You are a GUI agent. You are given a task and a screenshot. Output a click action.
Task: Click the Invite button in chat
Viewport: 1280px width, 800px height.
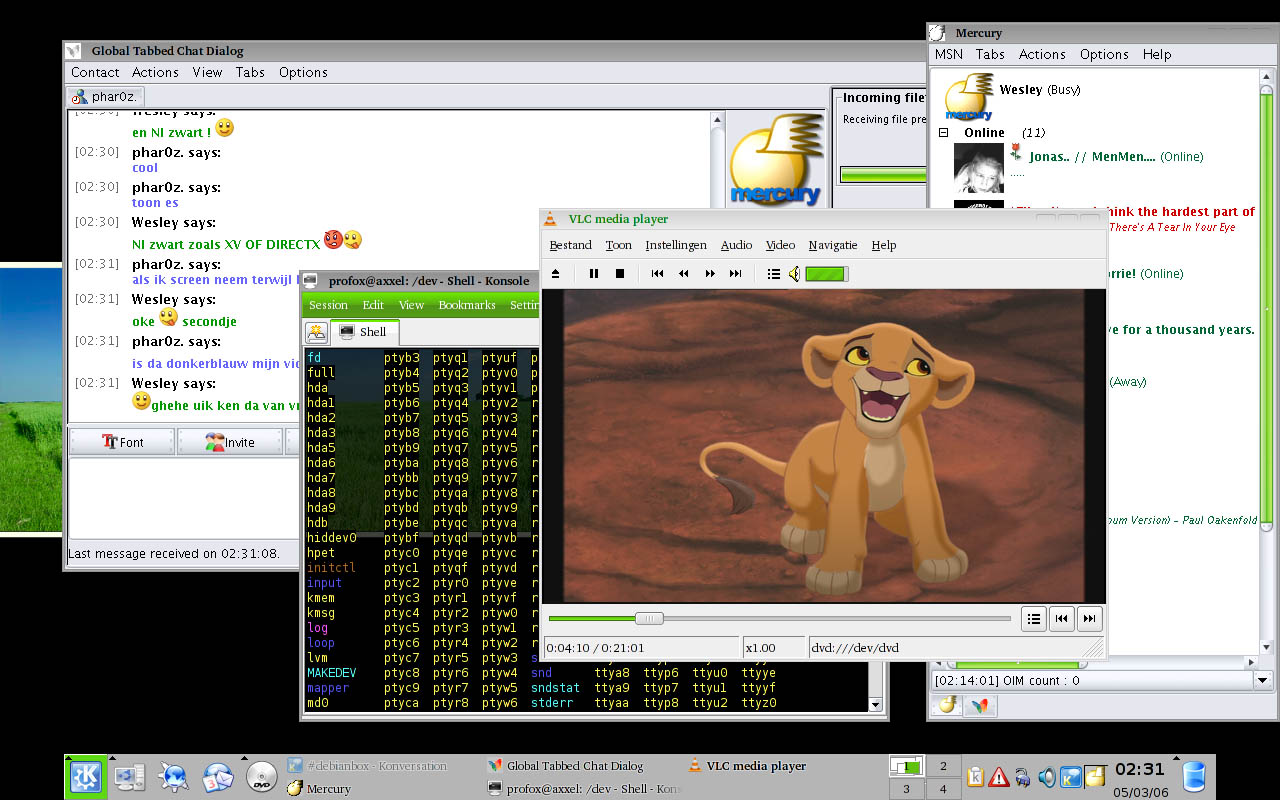coord(230,442)
